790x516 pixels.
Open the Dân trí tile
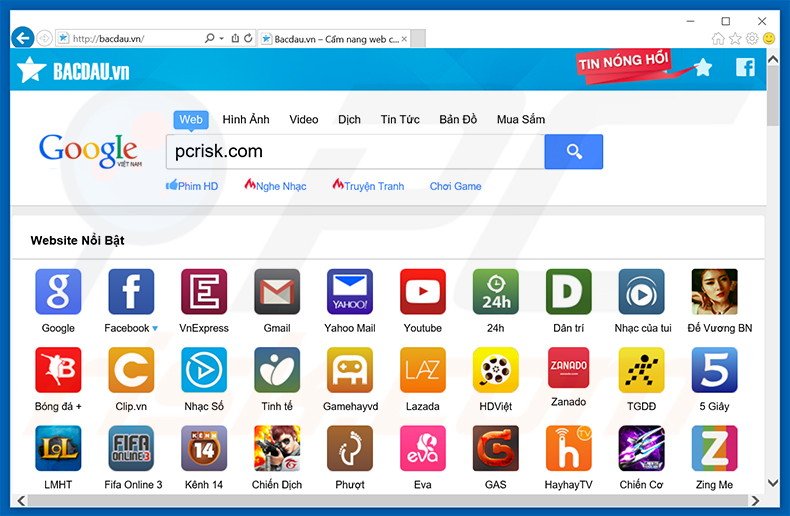(568, 292)
